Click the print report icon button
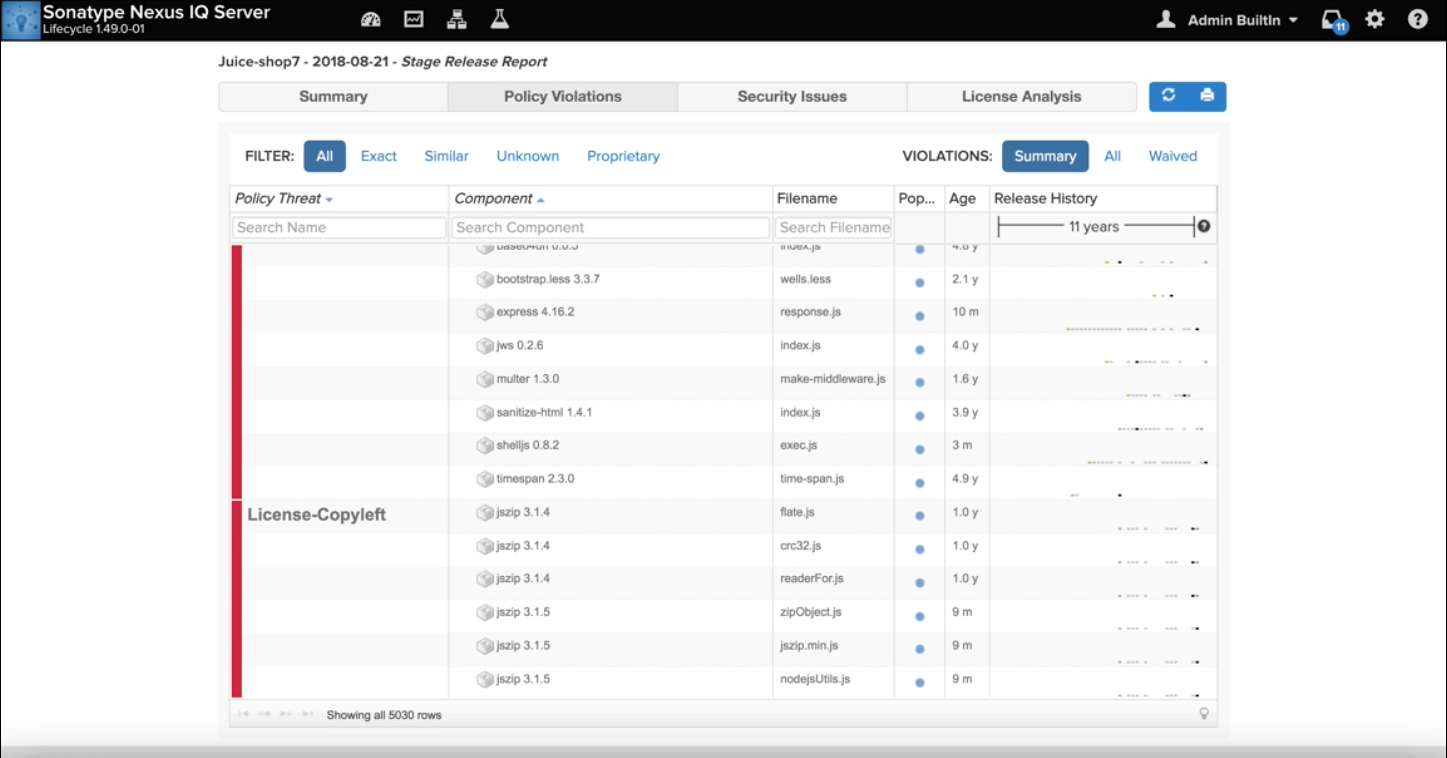The image size is (1447, 758). 1207,96
